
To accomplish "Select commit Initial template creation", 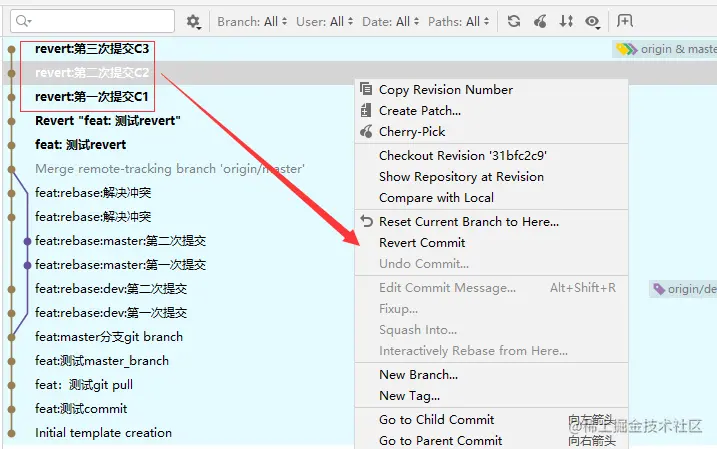I will pyautogui.click(x=103, y=433).
